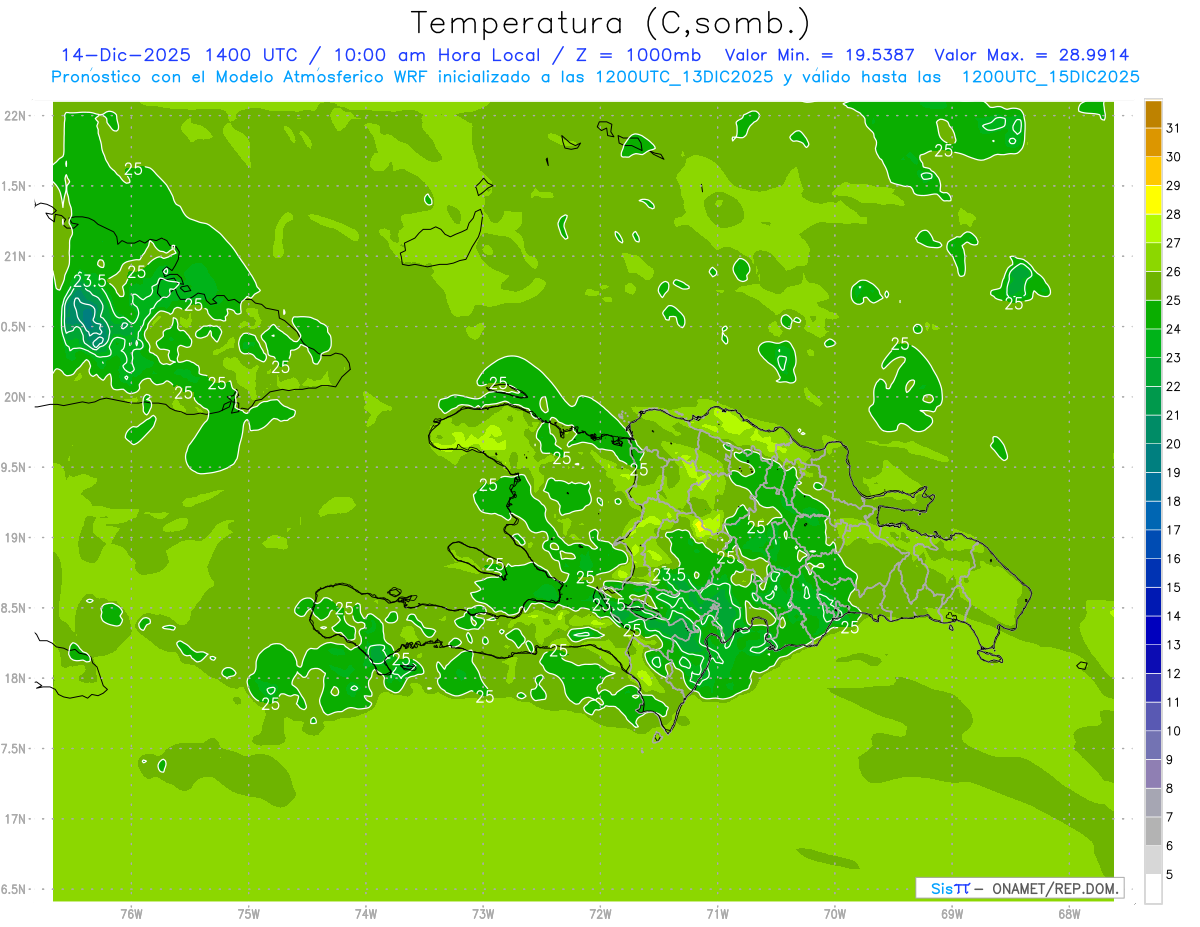Pick the legend color between 24 and 25

(1154, 315)
